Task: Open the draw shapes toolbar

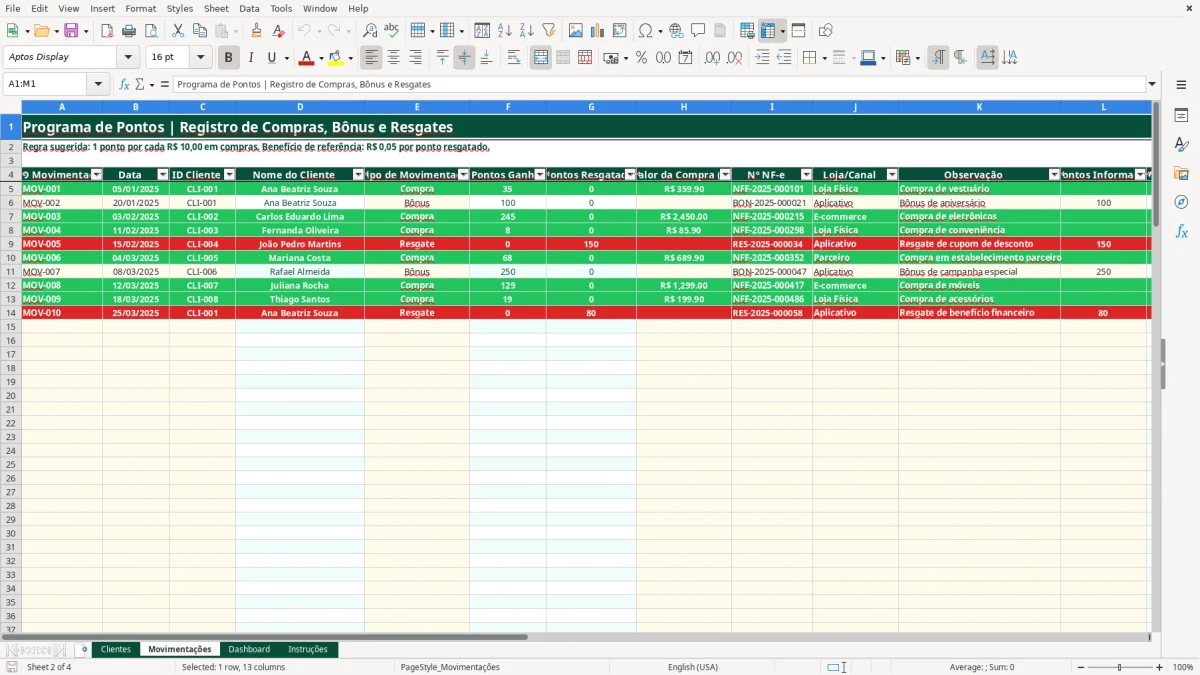Action: coord(826,31)
